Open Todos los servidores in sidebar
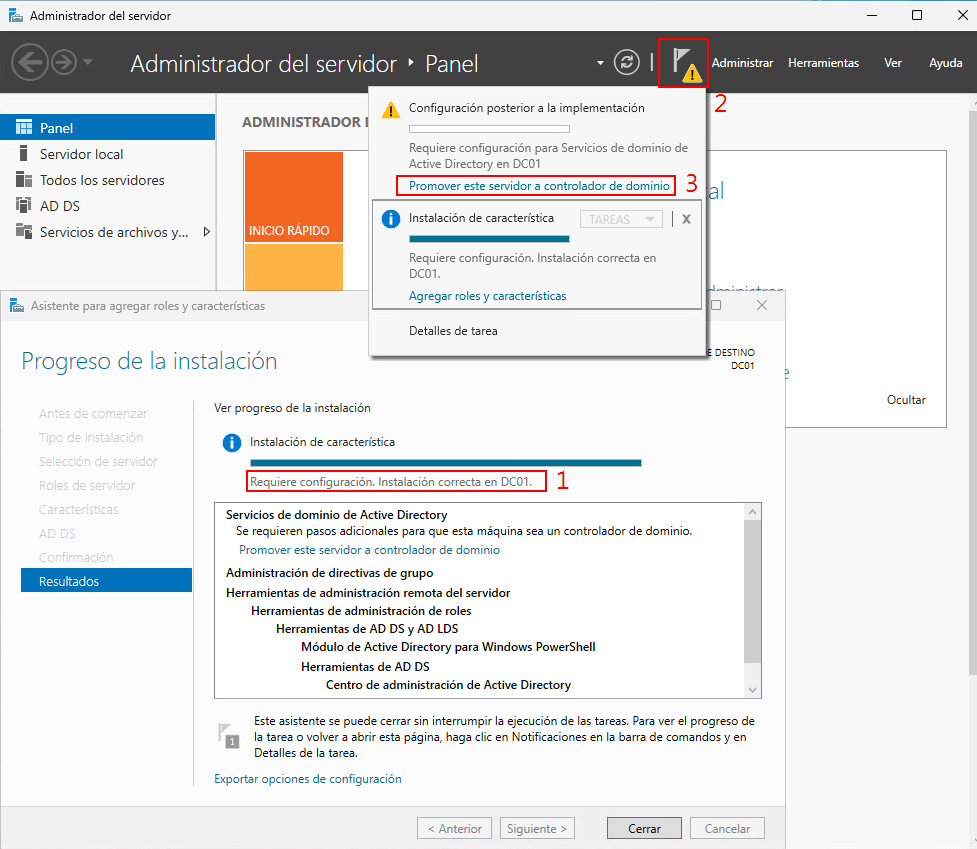 (x=101, y=180)
